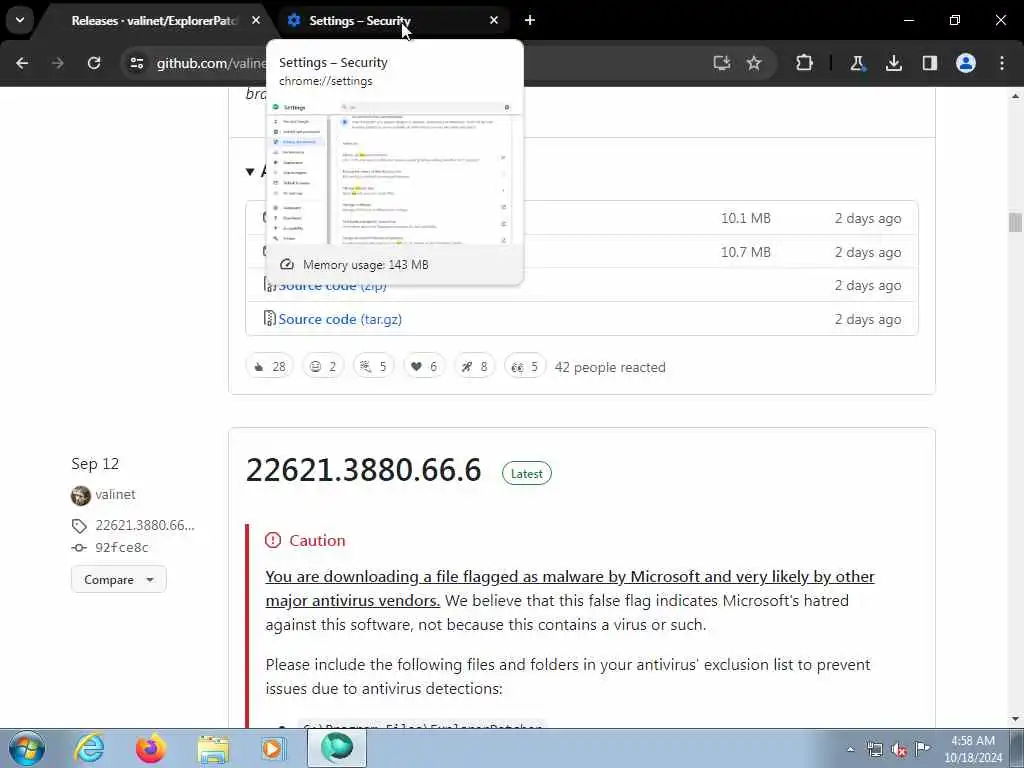Click the flagged as malware warning link
The image size is (1024, 768).
(569, 588)
